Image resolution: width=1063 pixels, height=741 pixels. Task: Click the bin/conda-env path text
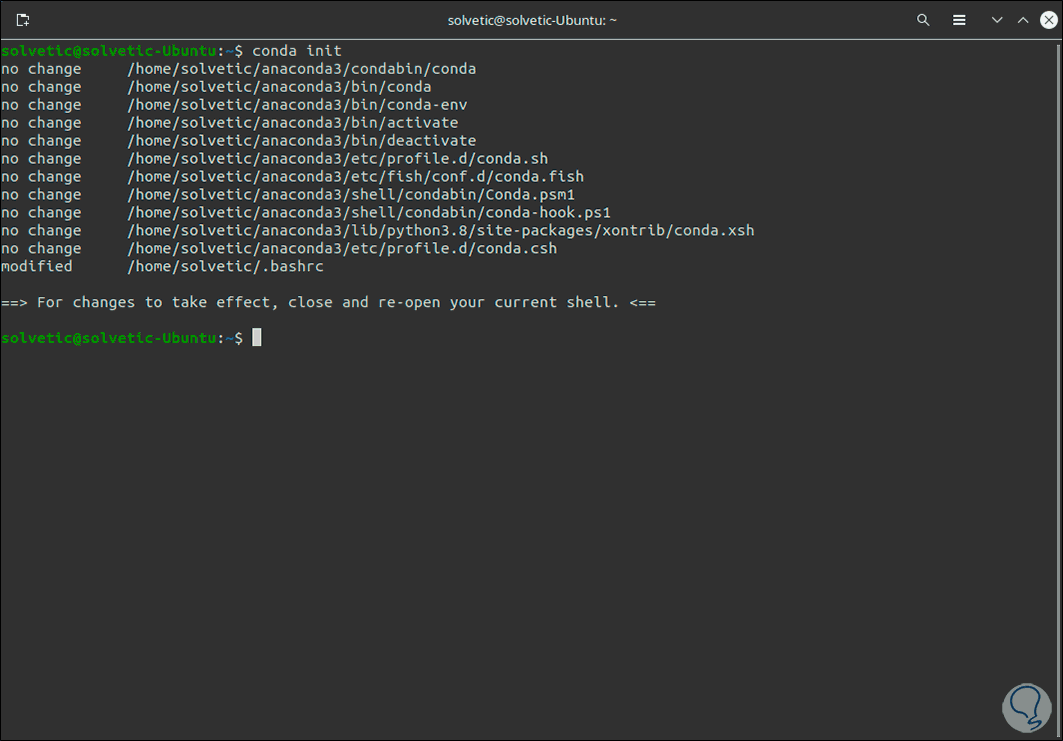click(x=297, y=105)
